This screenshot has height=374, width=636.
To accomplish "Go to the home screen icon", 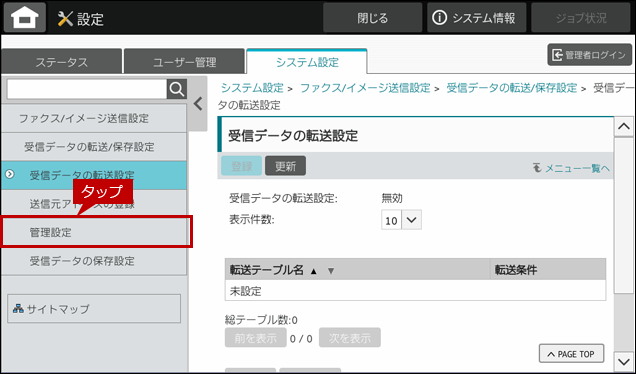I will (x=25, y=18).
